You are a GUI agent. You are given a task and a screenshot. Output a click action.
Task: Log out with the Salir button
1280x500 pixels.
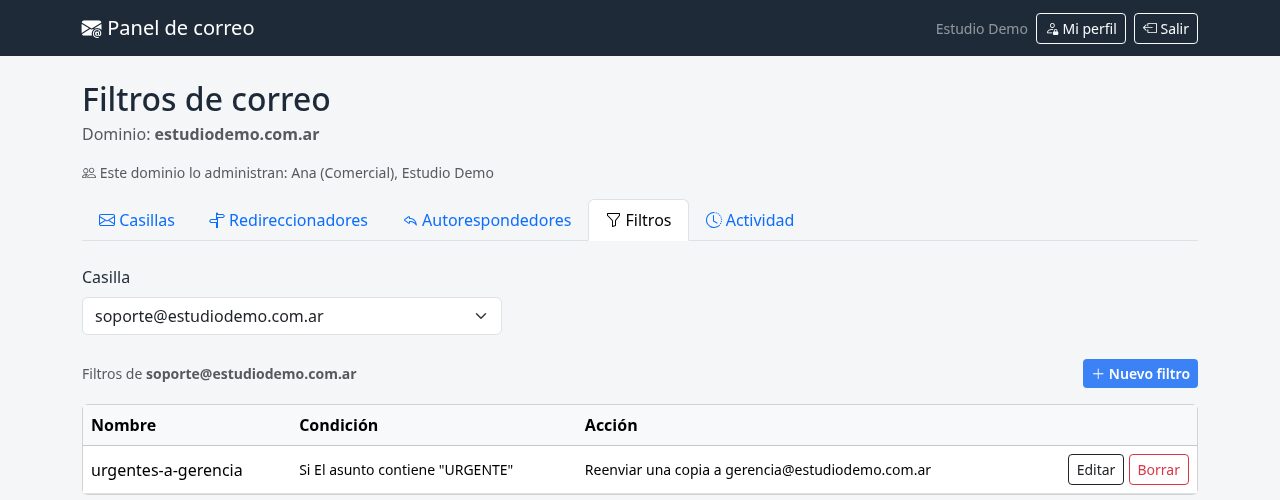coord(1166,29)
